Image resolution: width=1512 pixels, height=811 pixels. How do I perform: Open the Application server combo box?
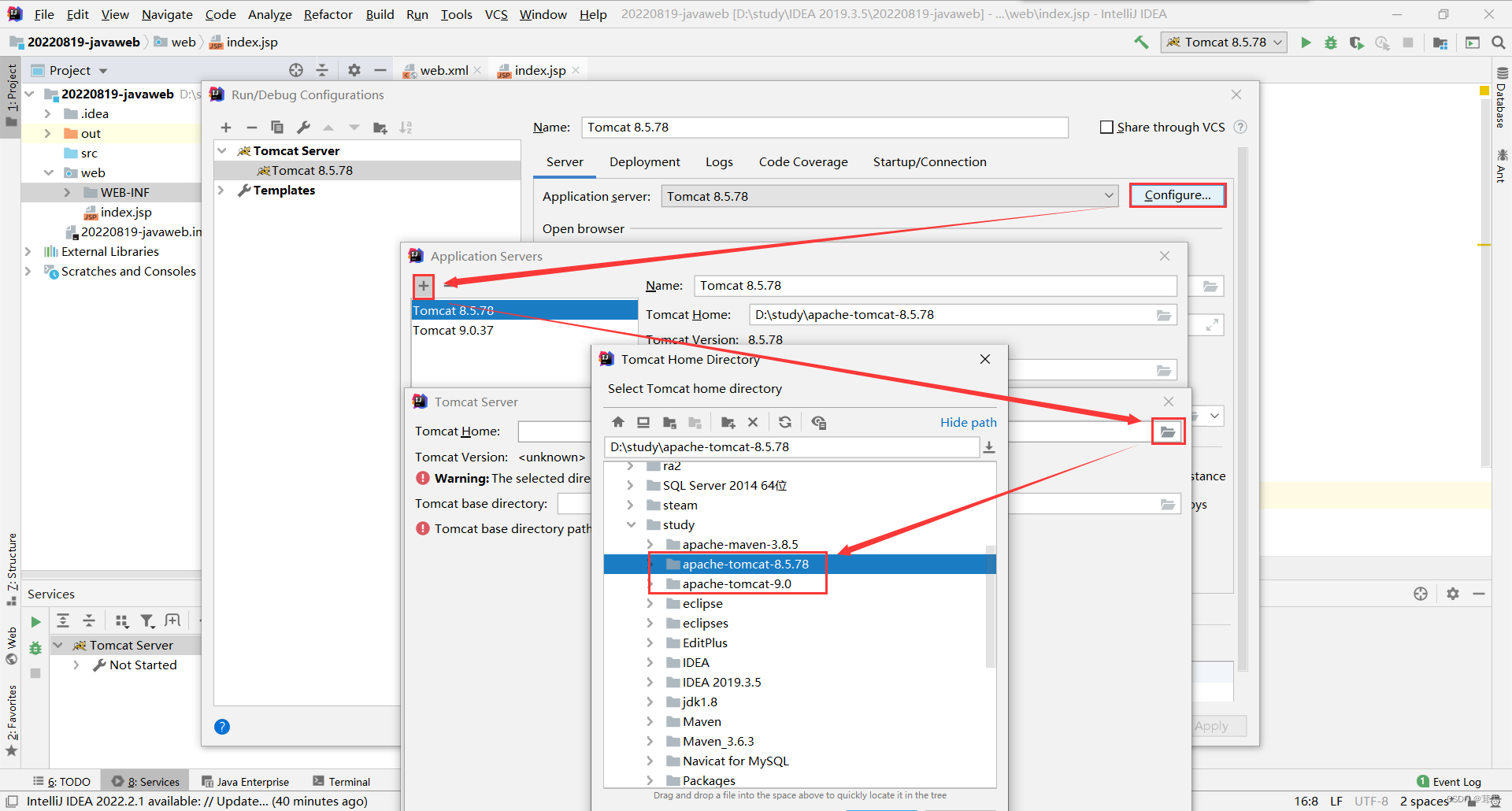889,196
